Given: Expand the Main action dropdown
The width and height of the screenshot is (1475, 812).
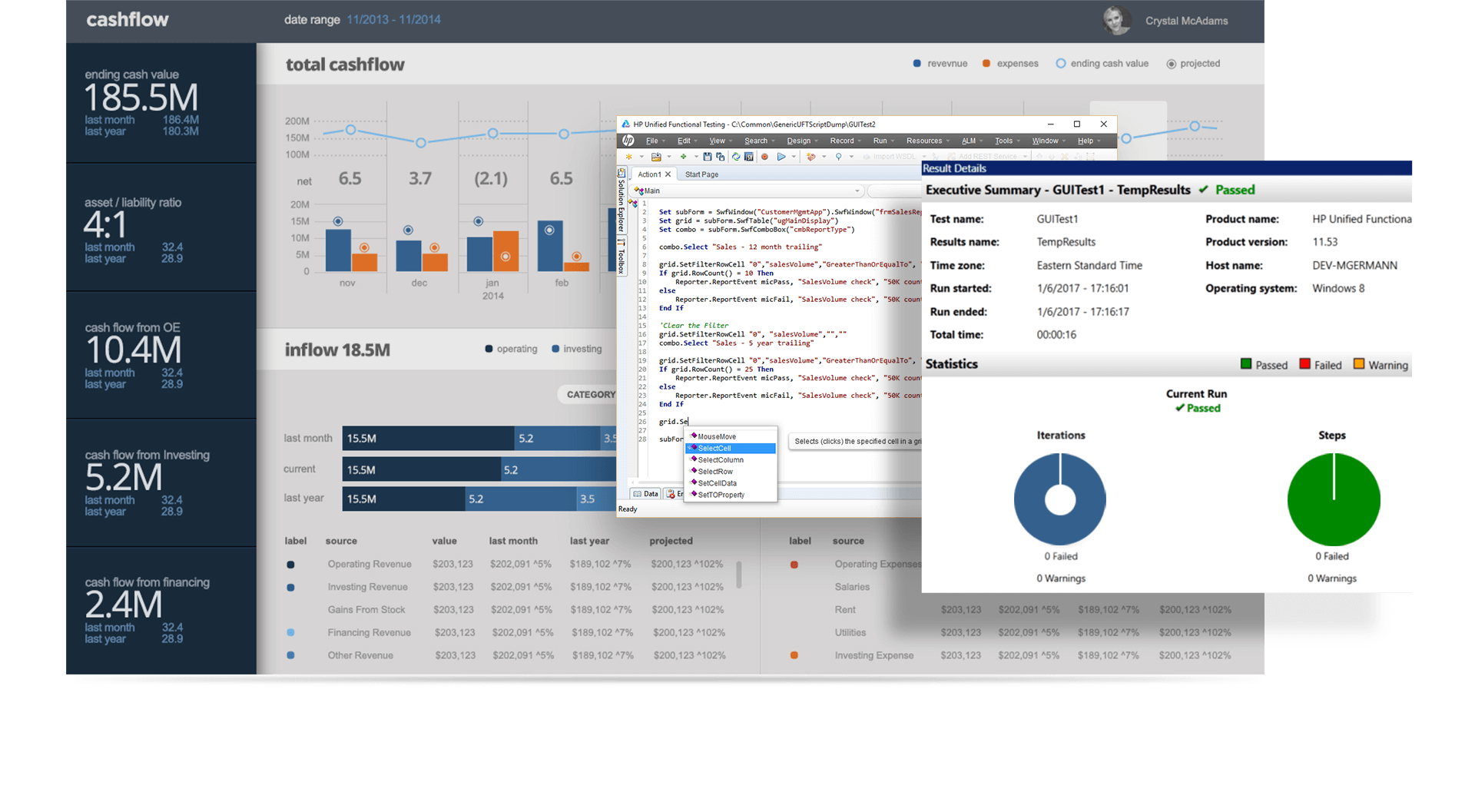Looking at the screenshot, I should tap(857, 191).
